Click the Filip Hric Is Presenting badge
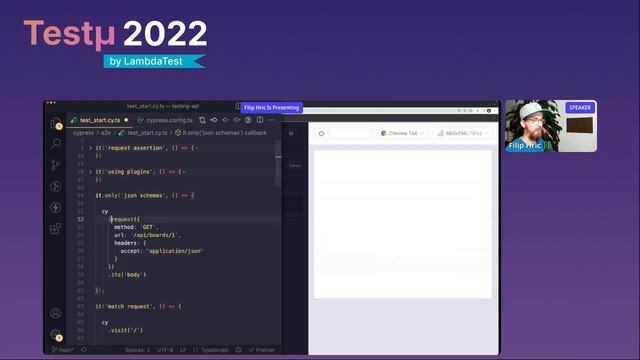This screenshot has height=360, width=640. tap(271, 108)
